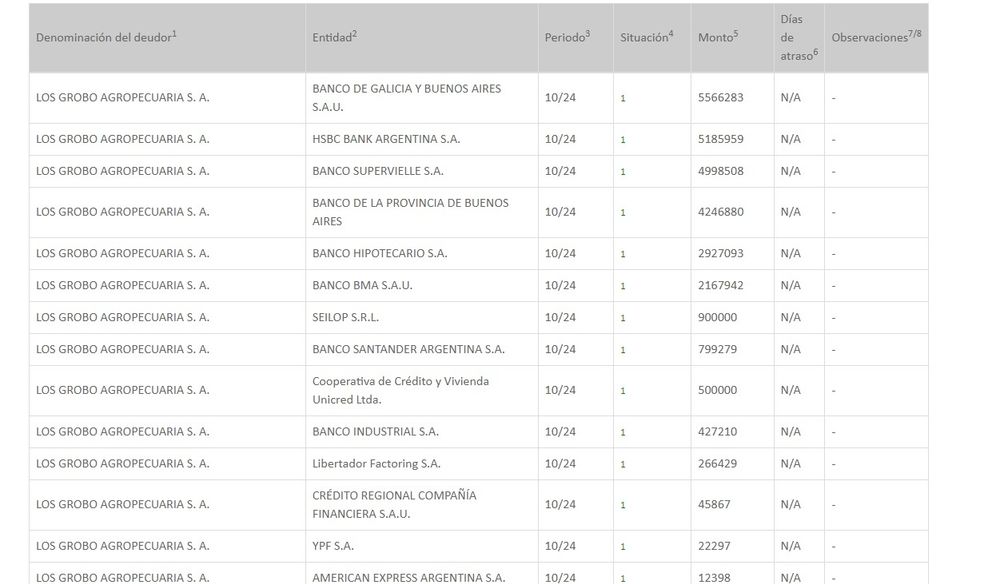The height and width of the screenshot is (584, 1000).
Task: Click the amount 4998508
Action: pos(721,171)
